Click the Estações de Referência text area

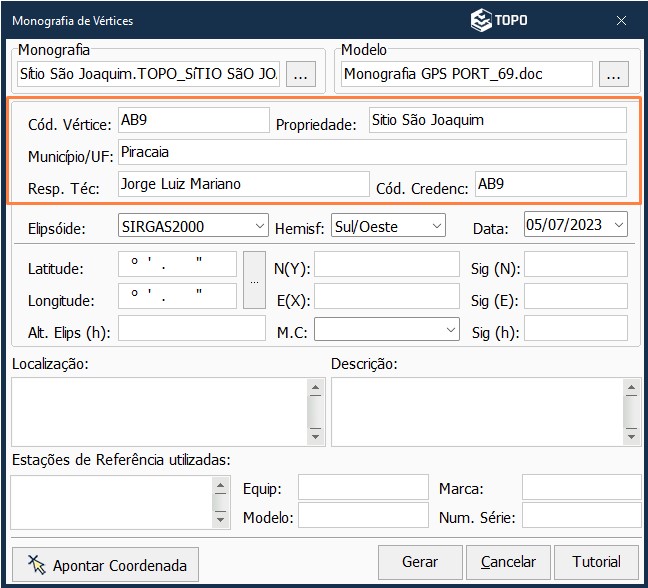(112, 502)
